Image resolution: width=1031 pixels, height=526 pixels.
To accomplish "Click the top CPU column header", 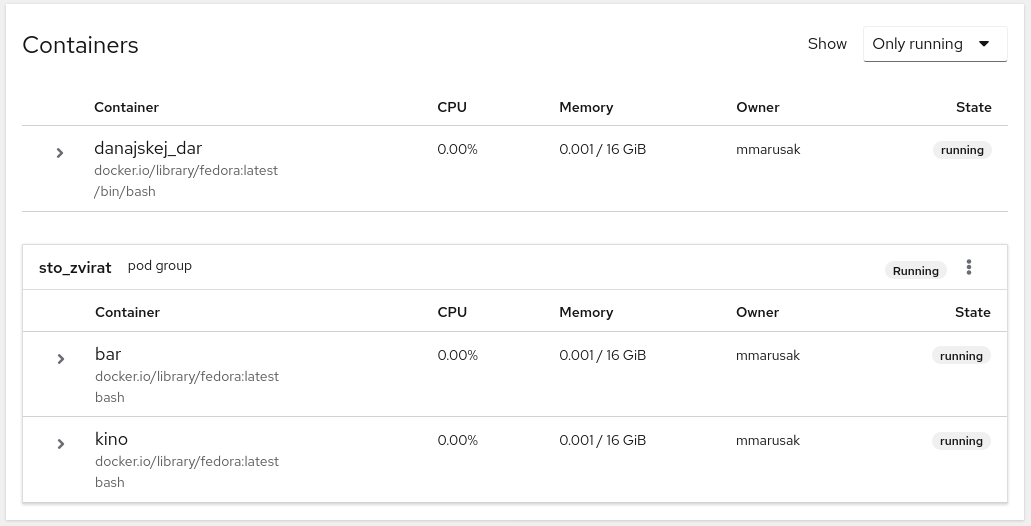I will (x=452, y=107).
